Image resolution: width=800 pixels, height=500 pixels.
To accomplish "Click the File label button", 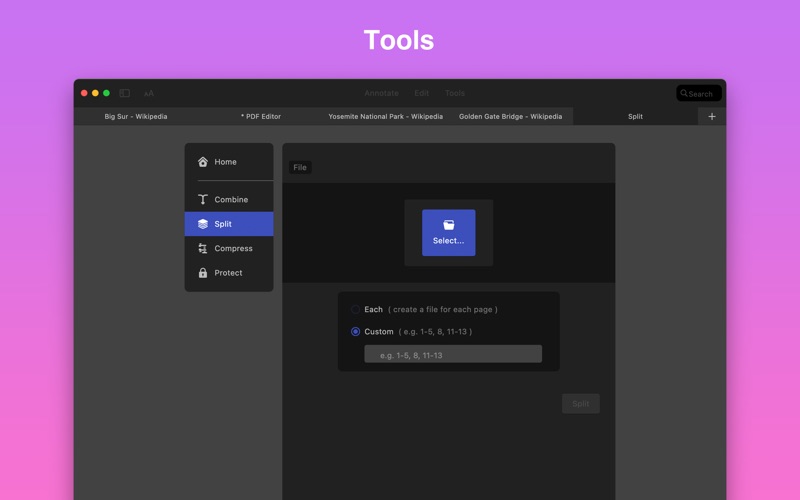I will tap(300, 167).
